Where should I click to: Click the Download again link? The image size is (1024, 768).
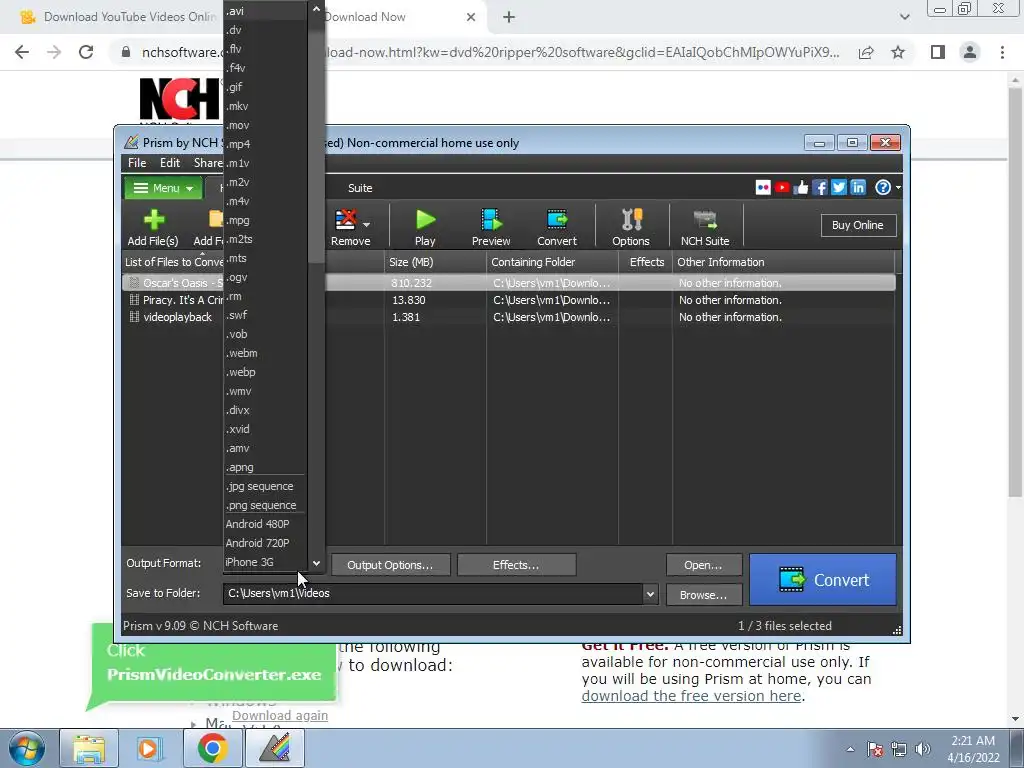click(x=280, y=716)
